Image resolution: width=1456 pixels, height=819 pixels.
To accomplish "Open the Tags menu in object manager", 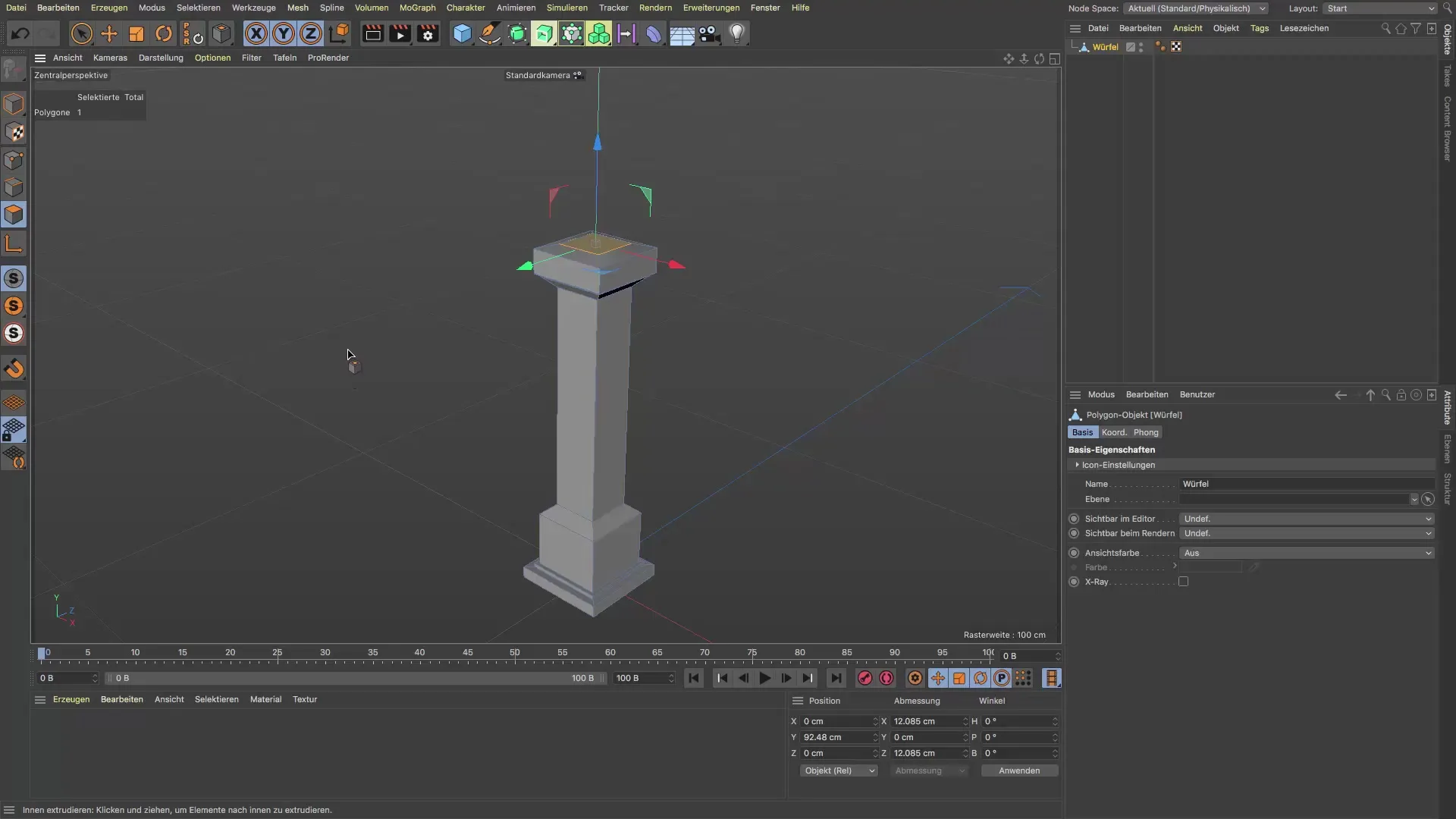I will [1259, 28].
